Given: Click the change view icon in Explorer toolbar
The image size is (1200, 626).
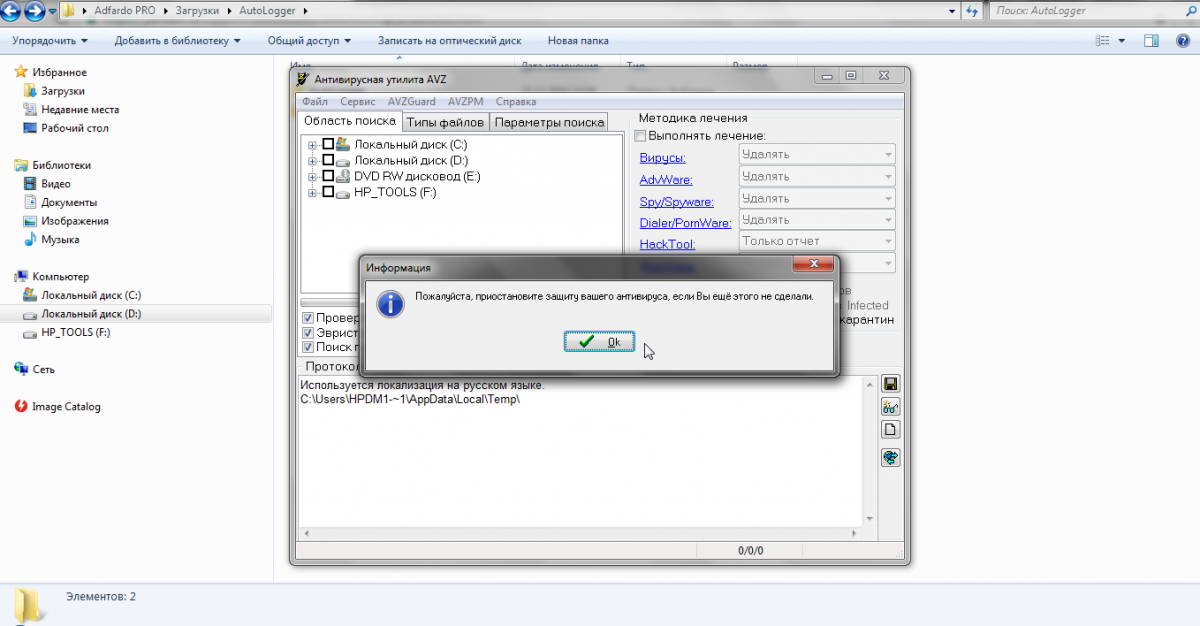Looking at the screenshot, I should (1102, 41).
